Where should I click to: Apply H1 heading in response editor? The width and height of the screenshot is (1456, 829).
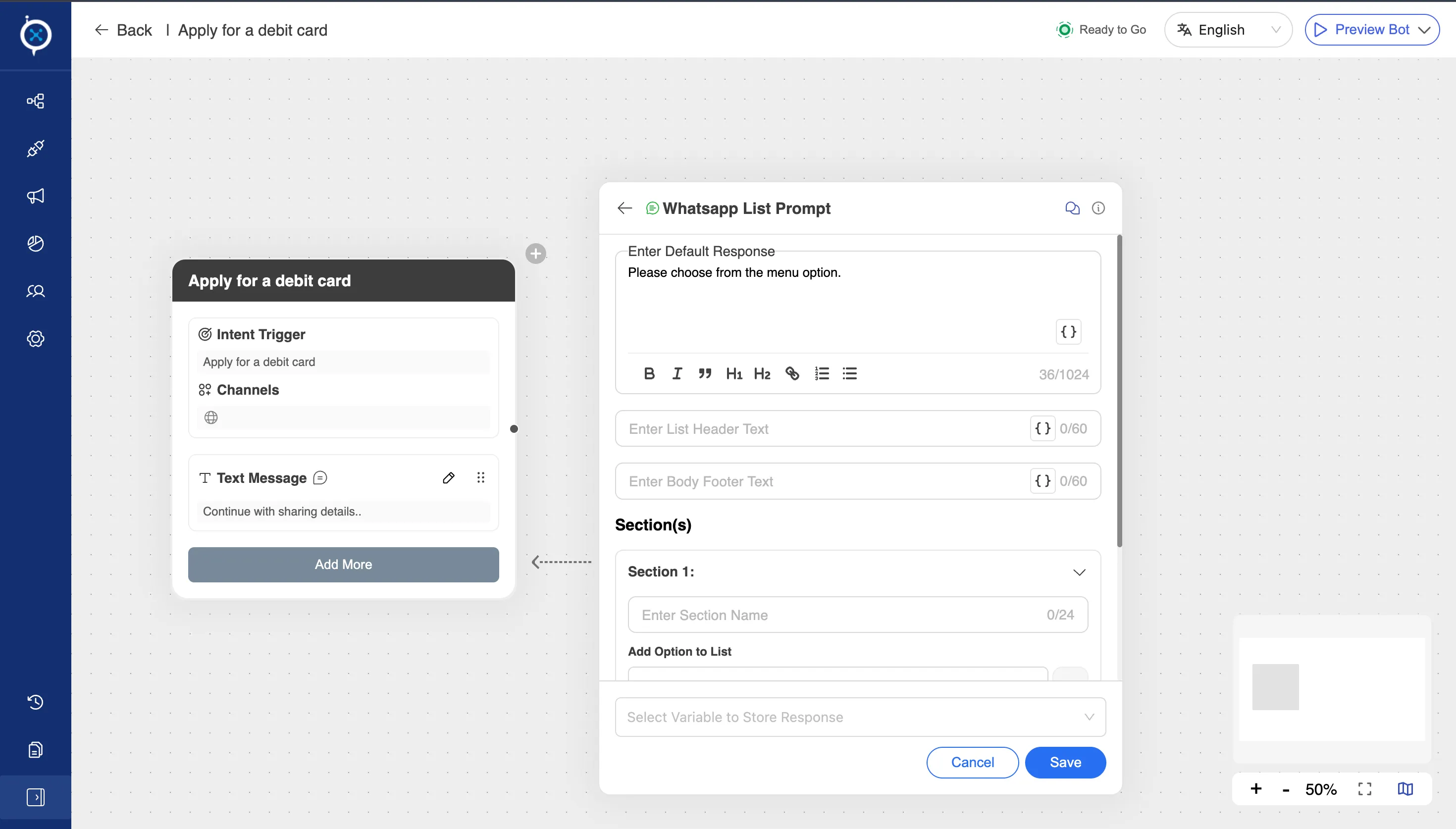(733, 373)
